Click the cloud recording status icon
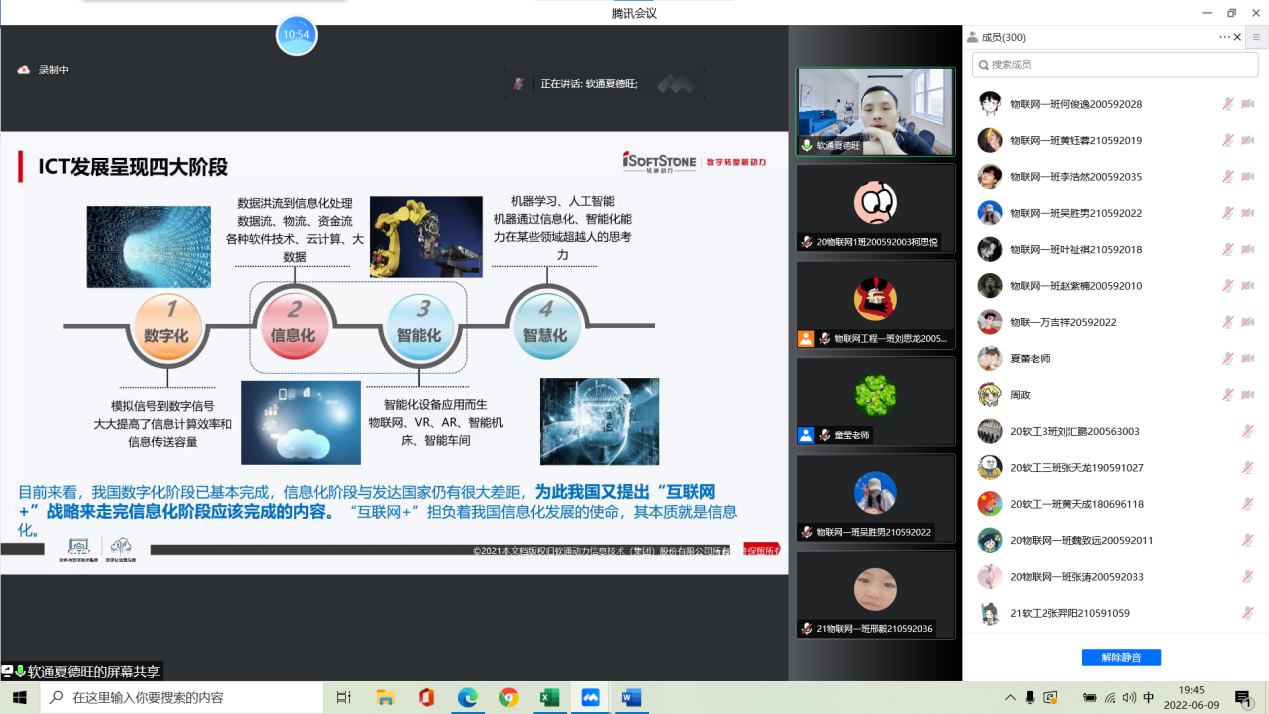 (x=24, y=70)
